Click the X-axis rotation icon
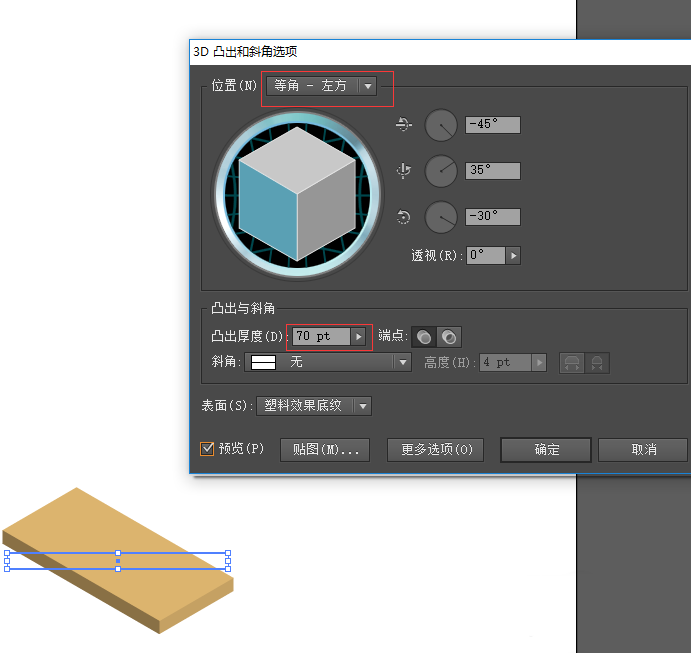Image resolution: width=691 pixels, height=653 pixels. click(404, 125)
